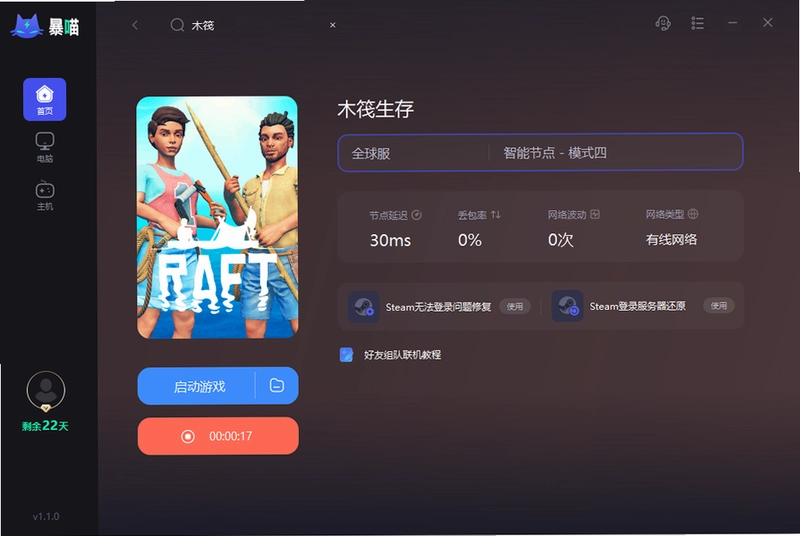The height and width of the screenshot is (536, 800).
Task: Open the 全球服 server region selector
Action: point(414,153)
